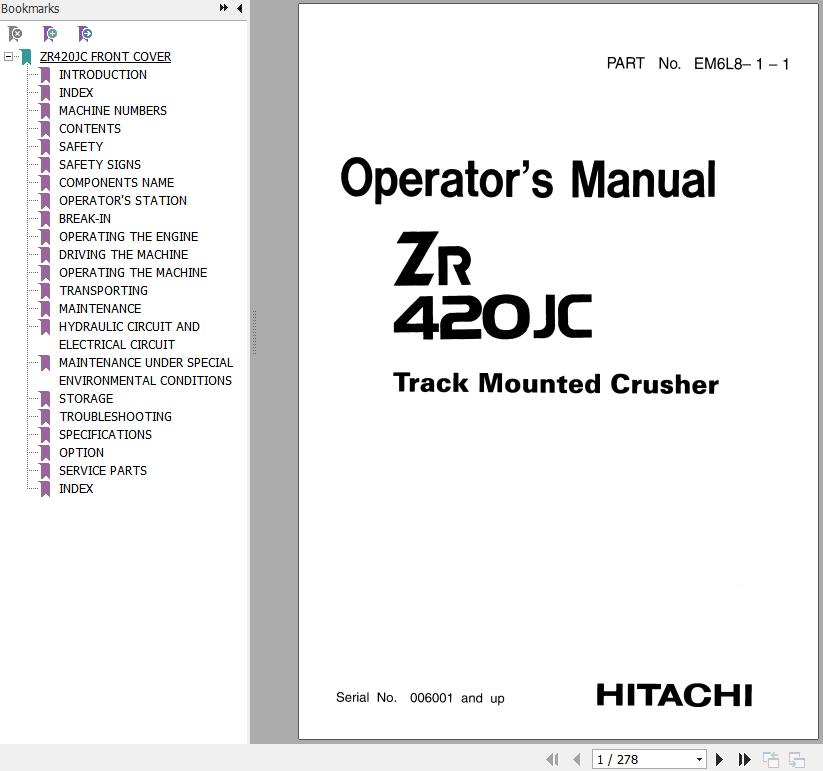Open the SERVICE PARTS bookmark
The image size is (823, 771).
[103, 471]
